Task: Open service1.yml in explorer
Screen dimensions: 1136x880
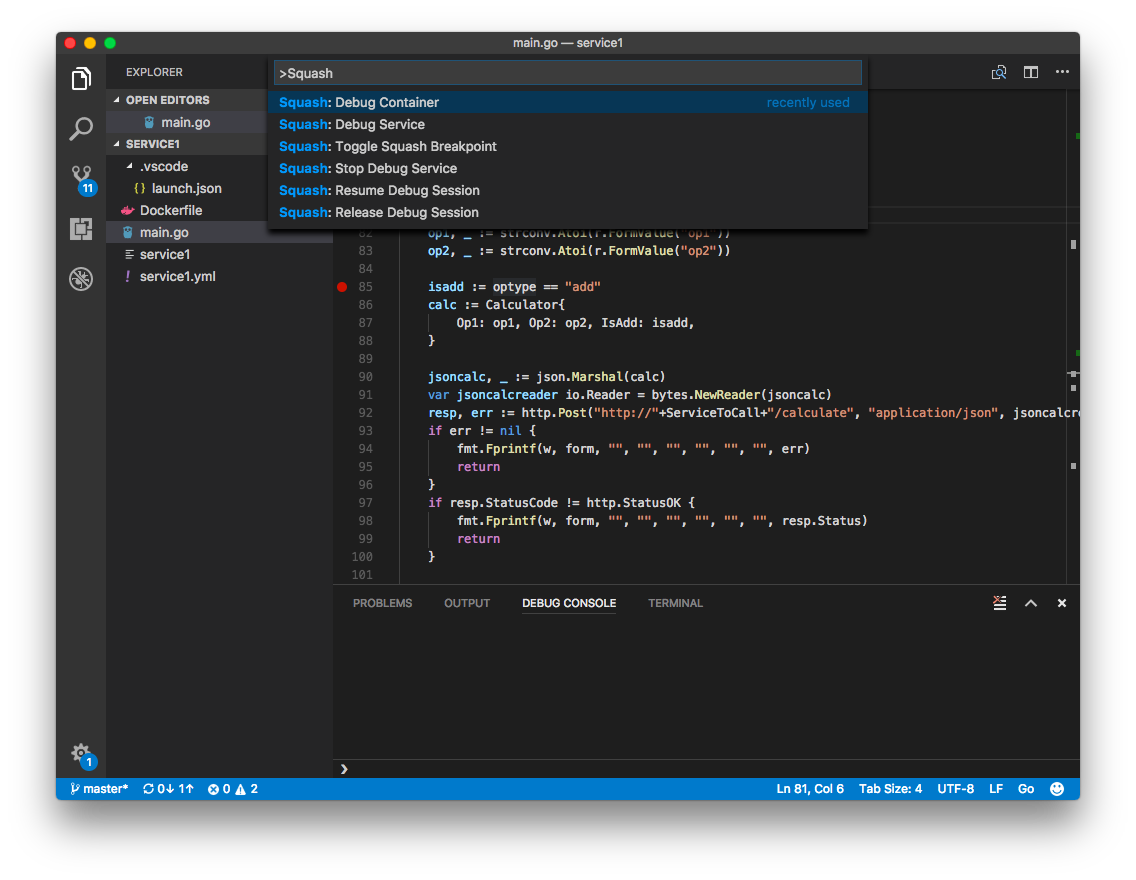Action: pyautogui.click(x=178, y=277)
